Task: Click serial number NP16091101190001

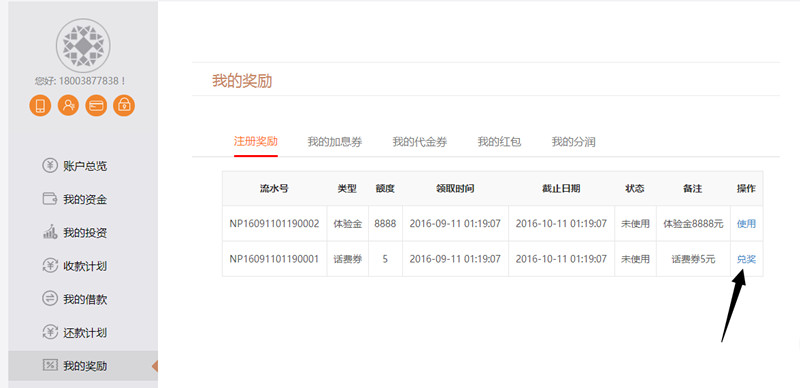Action: [x=274, y=259]
